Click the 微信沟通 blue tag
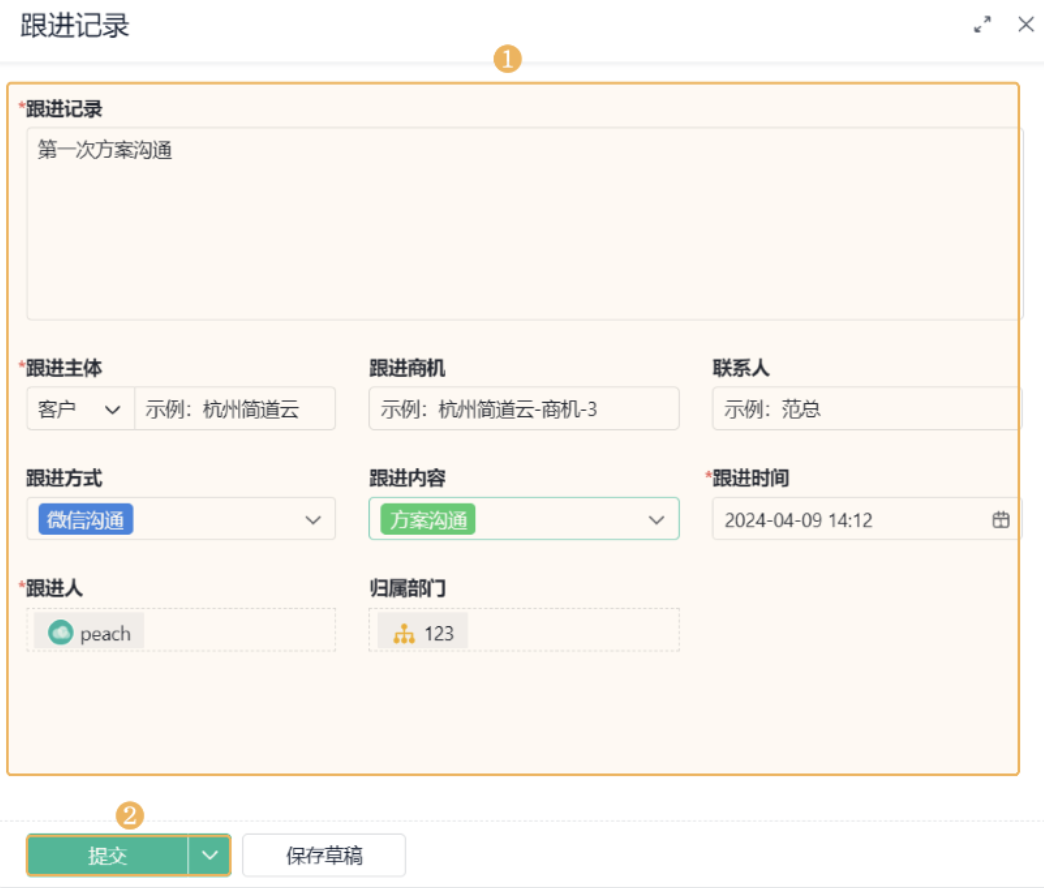The height and width of the screenshot is (888, 1044). pos(86,520)
